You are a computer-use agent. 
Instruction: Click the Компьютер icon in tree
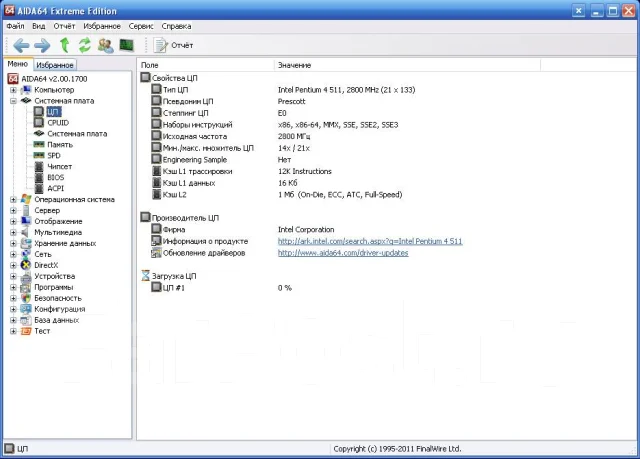(x=26, y=90)
